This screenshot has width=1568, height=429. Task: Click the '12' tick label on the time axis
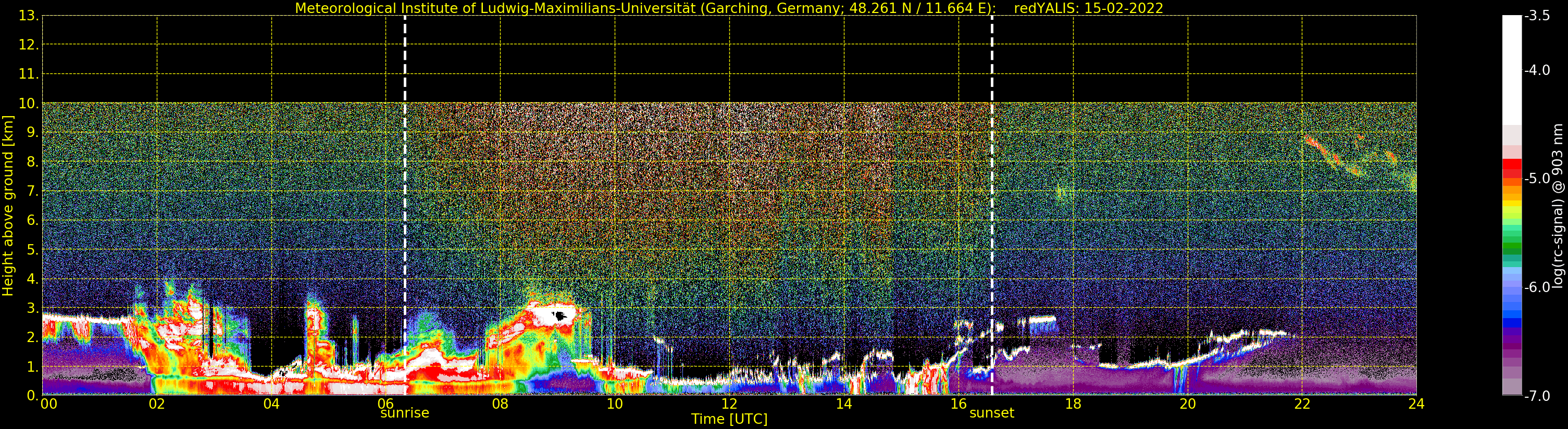coord(729,404)
